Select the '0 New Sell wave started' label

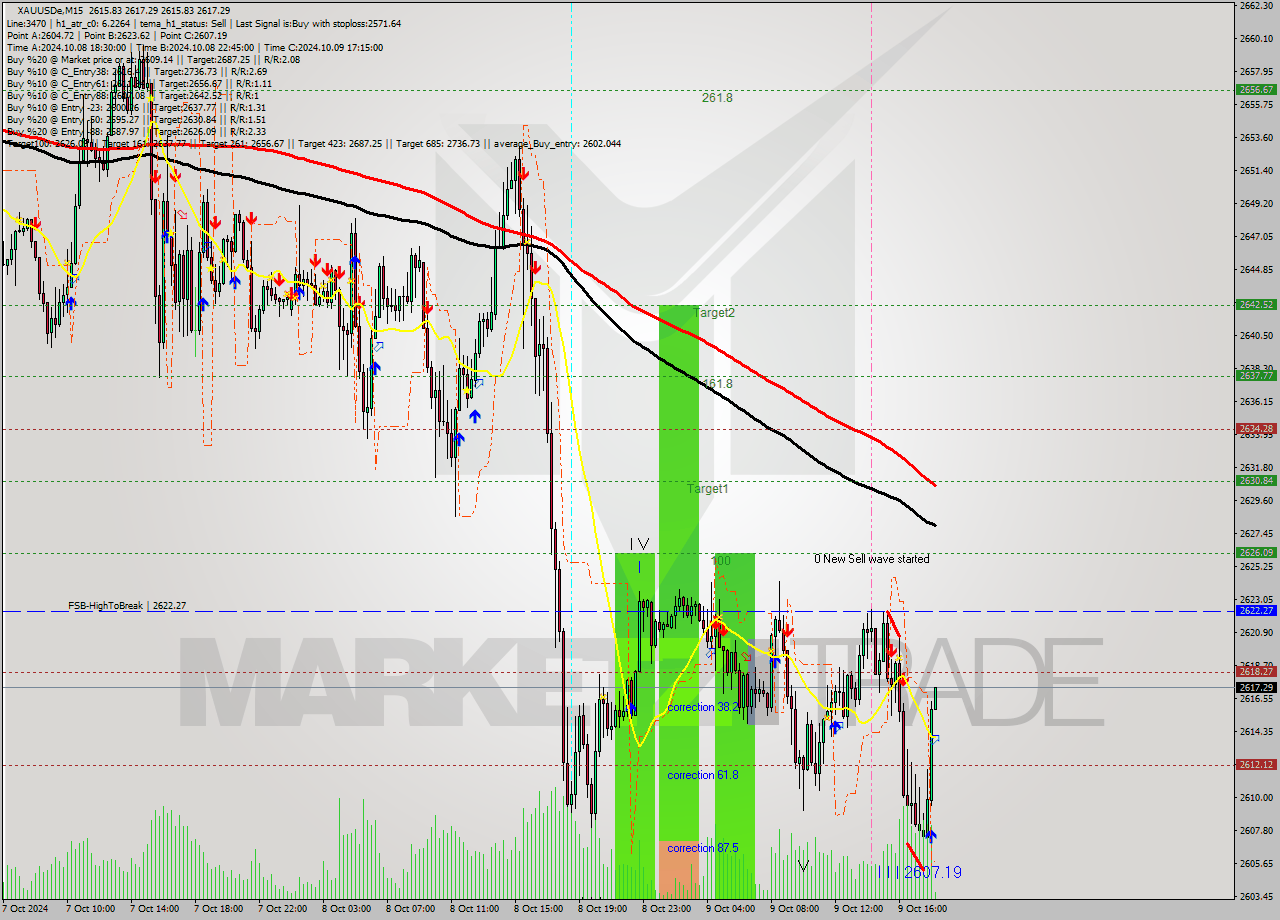pos(871,559)
